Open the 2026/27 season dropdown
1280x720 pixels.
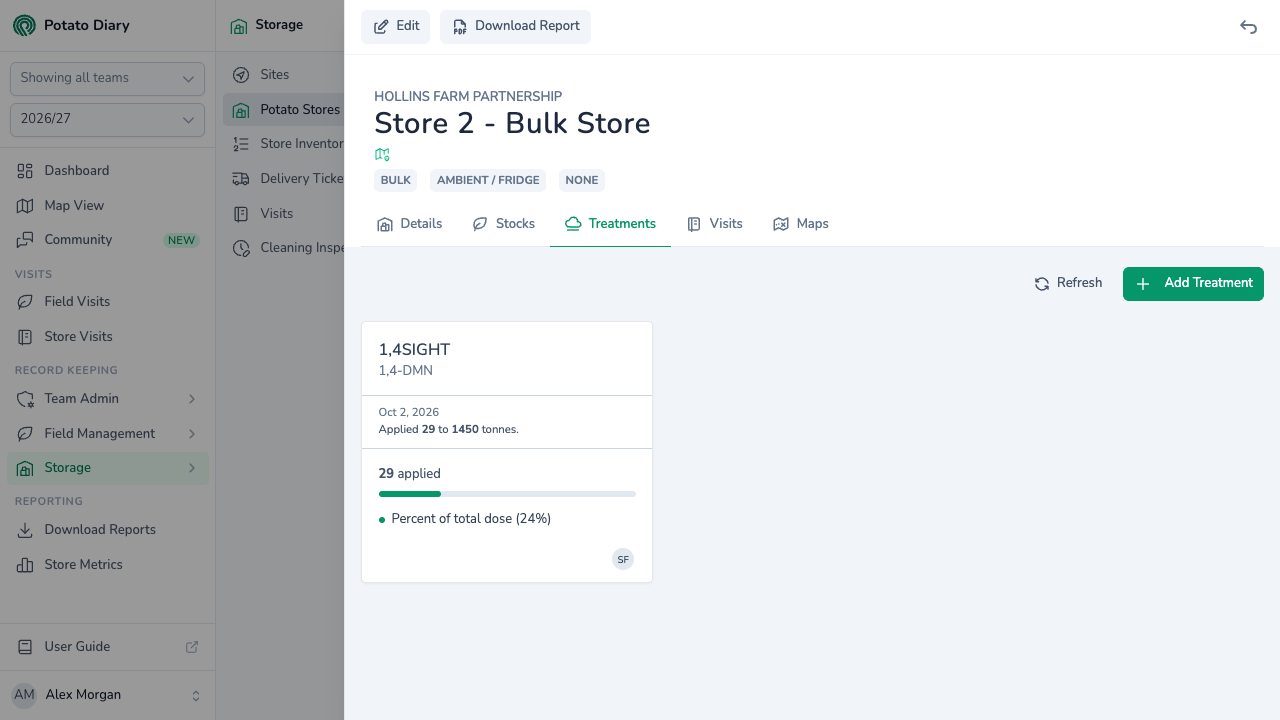pyautogui.click(x=107, y=120)
